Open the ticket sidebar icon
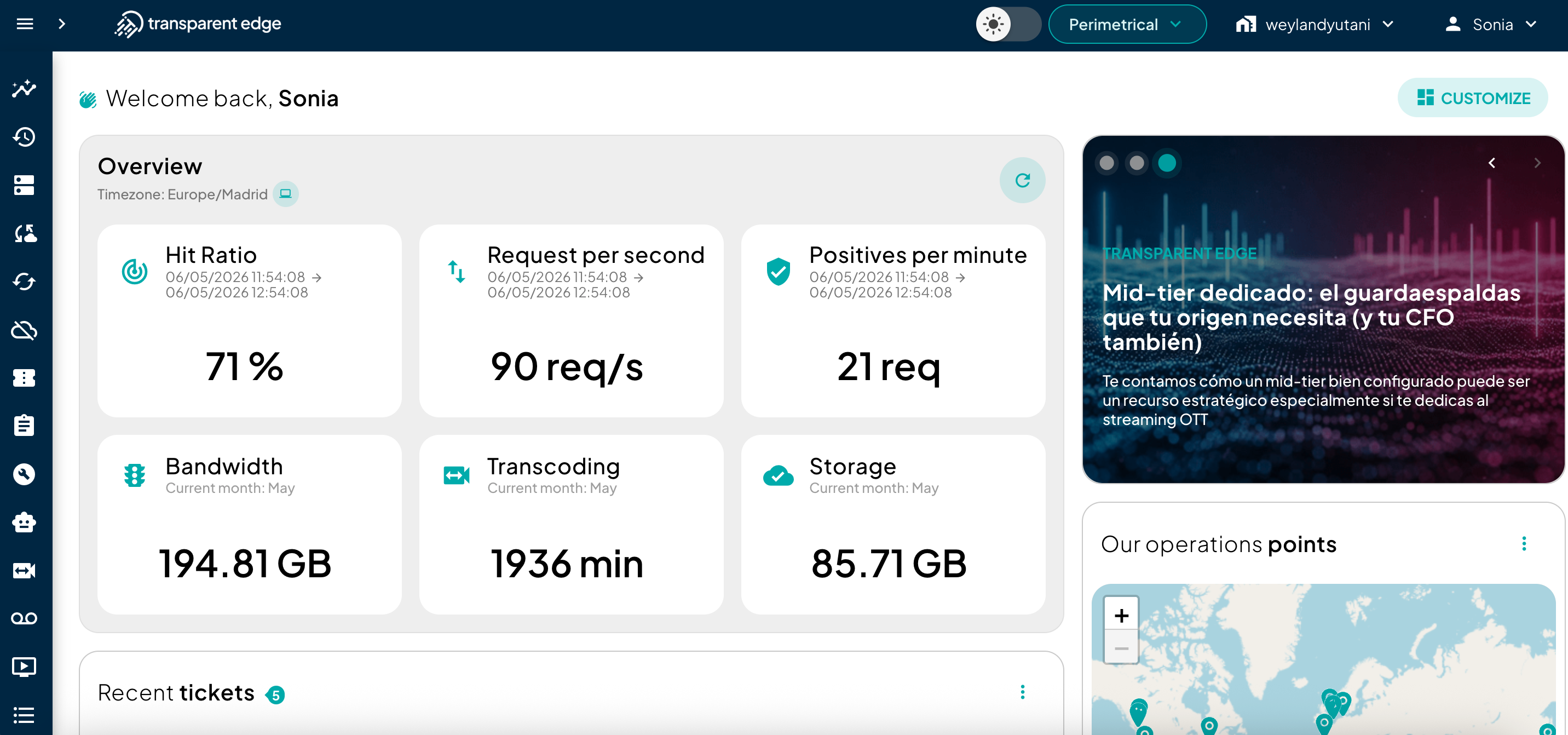This screenshot has width=1568, height=735. [x=24, y=378]
